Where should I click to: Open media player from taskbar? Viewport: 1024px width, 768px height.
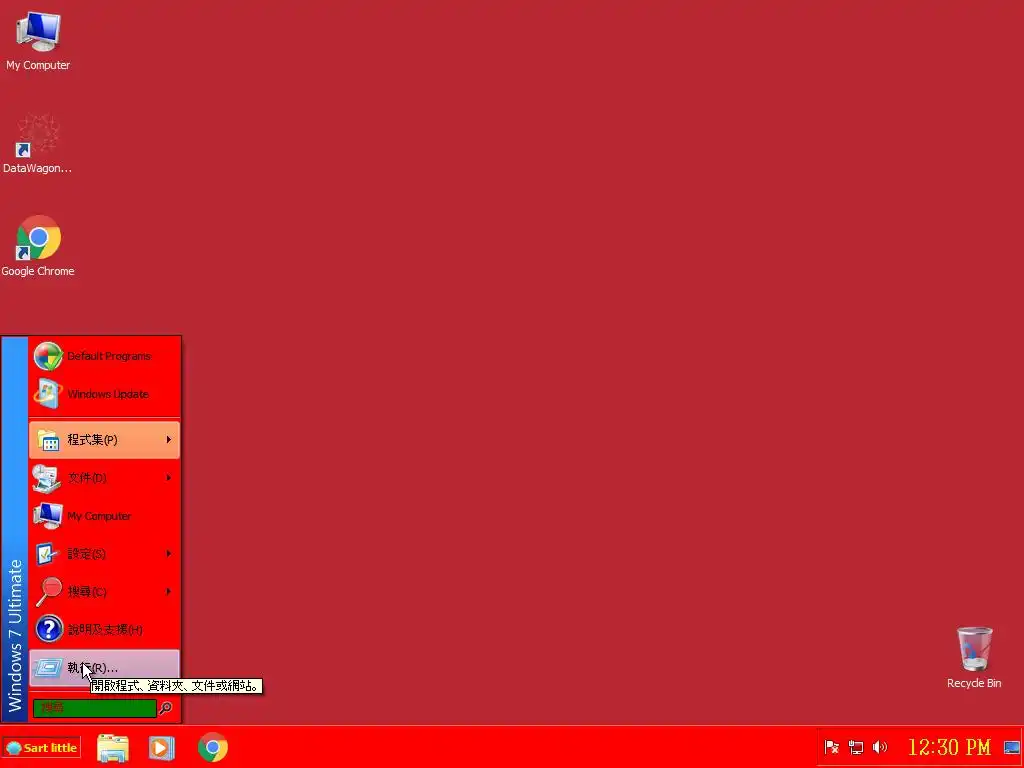(161, 748)
